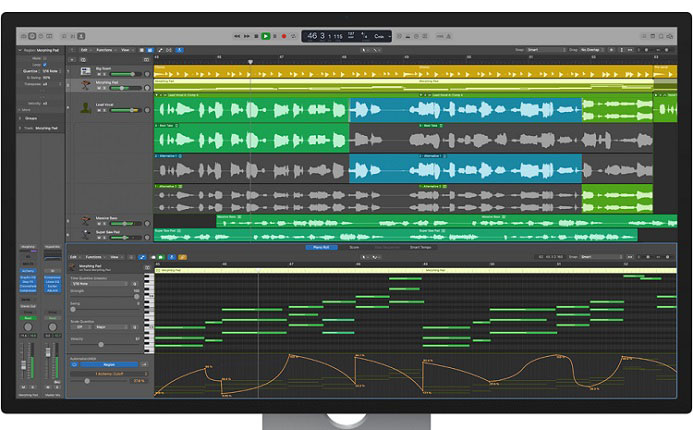Click the Duplicate Track button
Image resolution: width=693 pixels, height=430 pixels.
point(83,60)
